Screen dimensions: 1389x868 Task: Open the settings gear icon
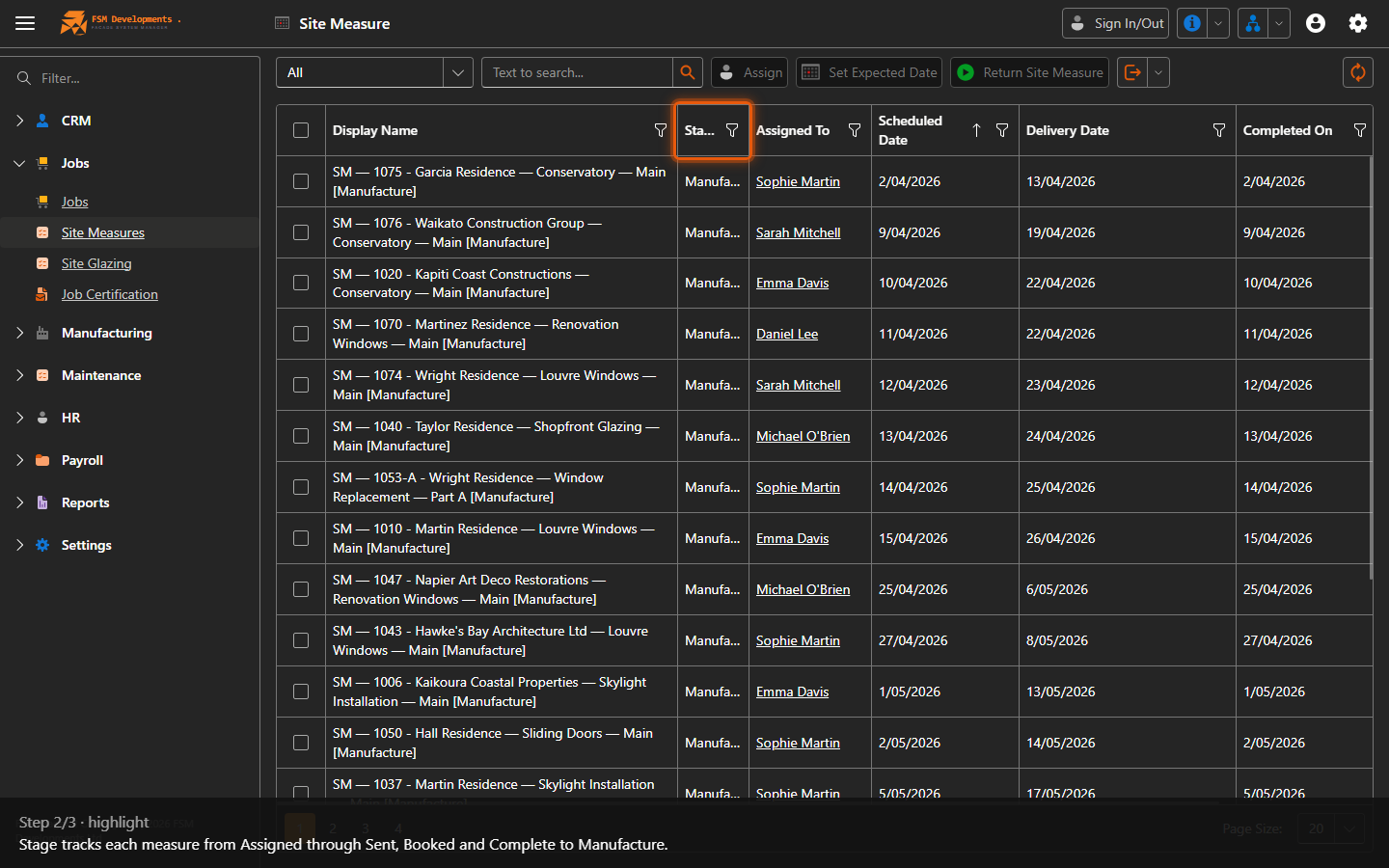[x=1358, y=23]
